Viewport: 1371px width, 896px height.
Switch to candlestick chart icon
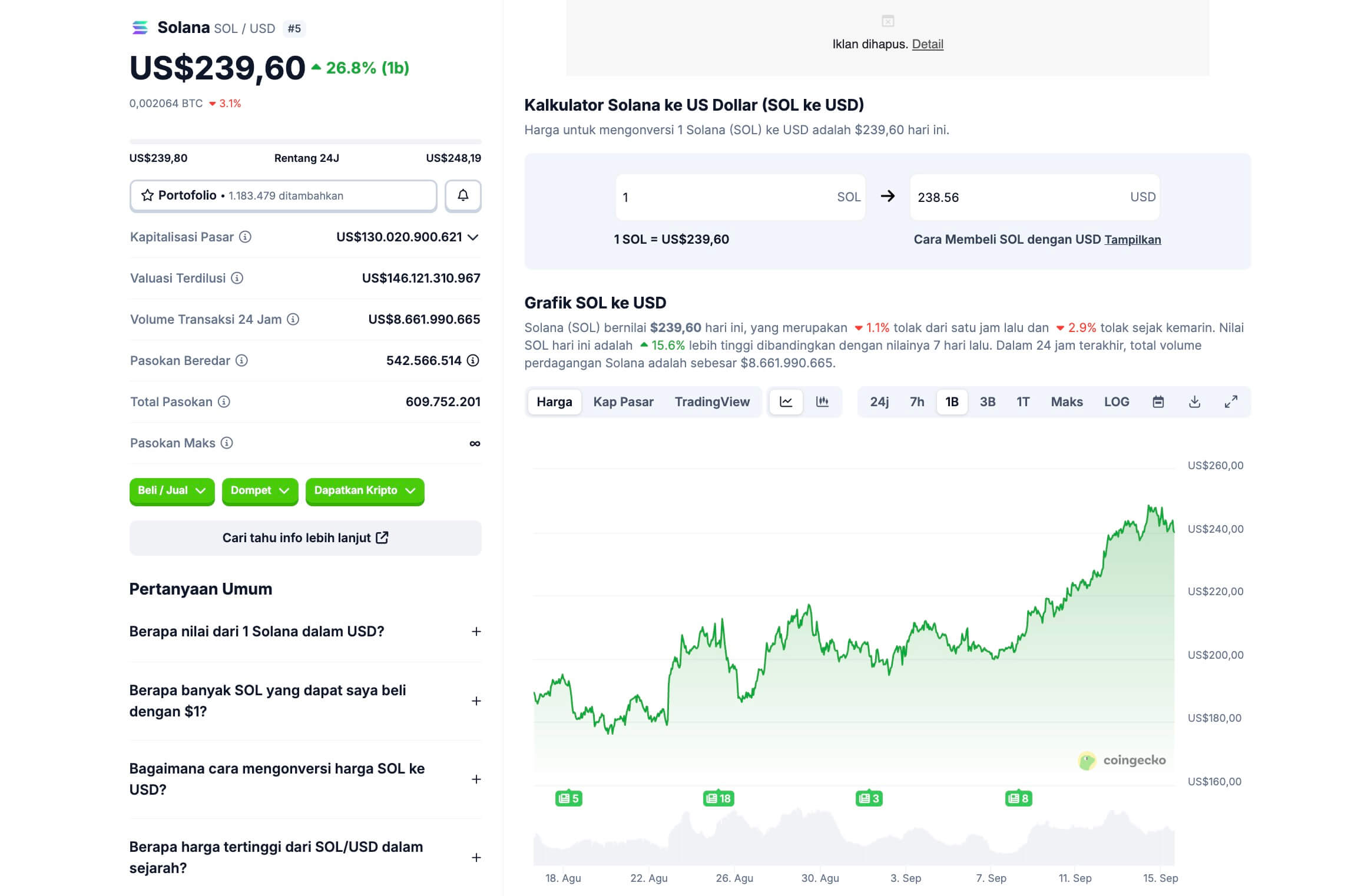[823, 401]
